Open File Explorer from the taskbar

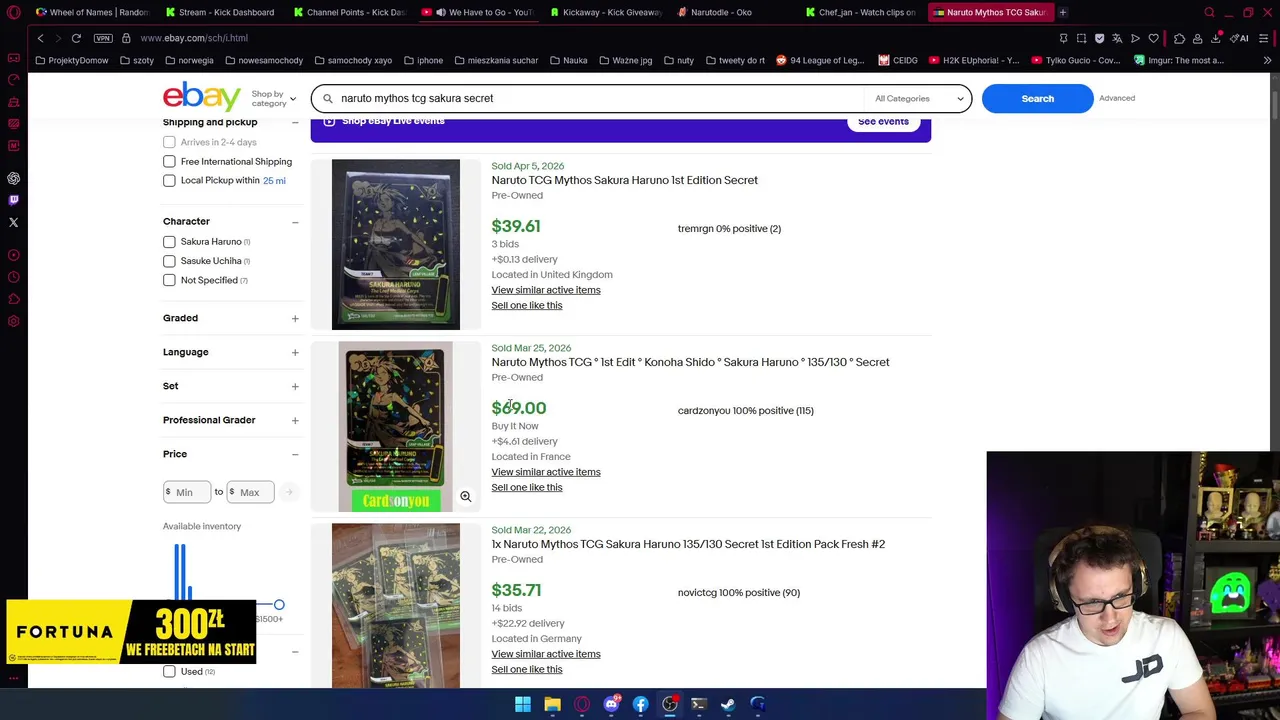pyautogui.click(x=552, y=704)
